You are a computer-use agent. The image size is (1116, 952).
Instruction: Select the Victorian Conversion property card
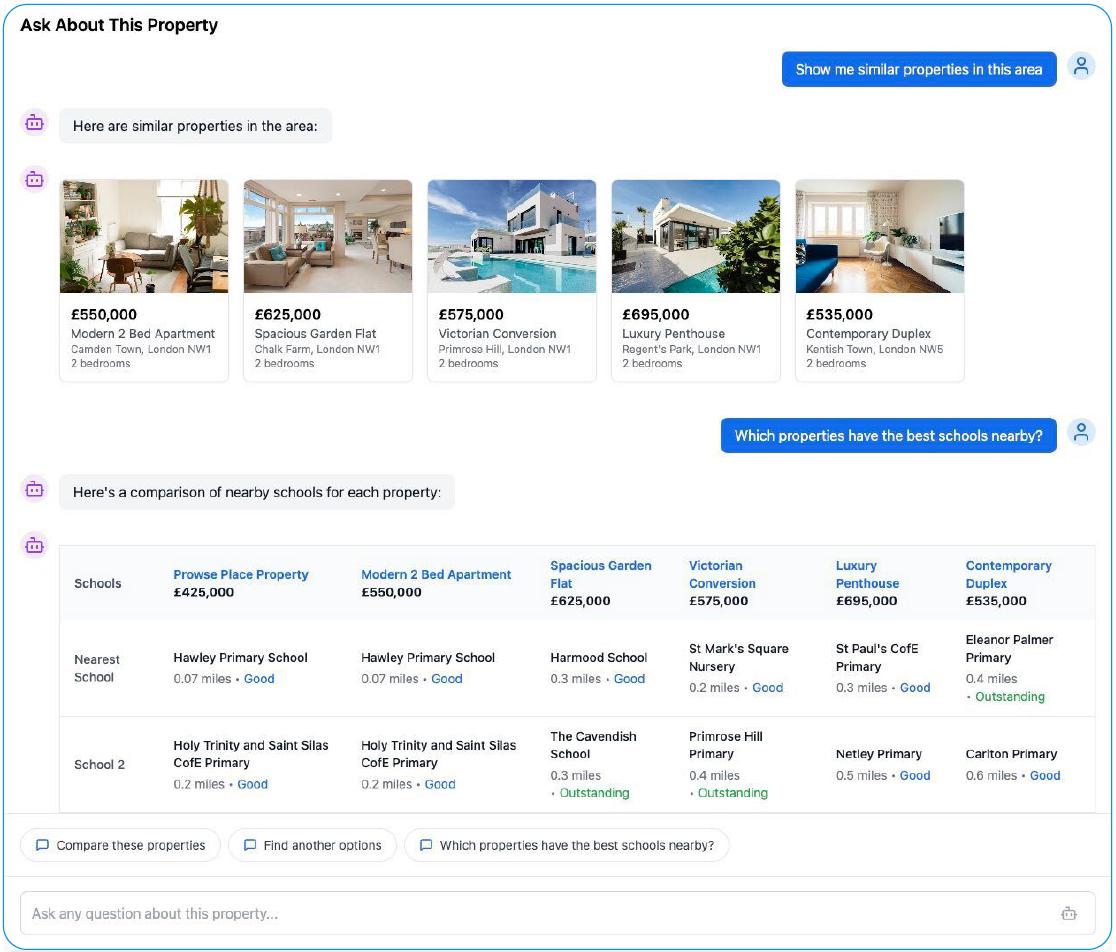511,280
